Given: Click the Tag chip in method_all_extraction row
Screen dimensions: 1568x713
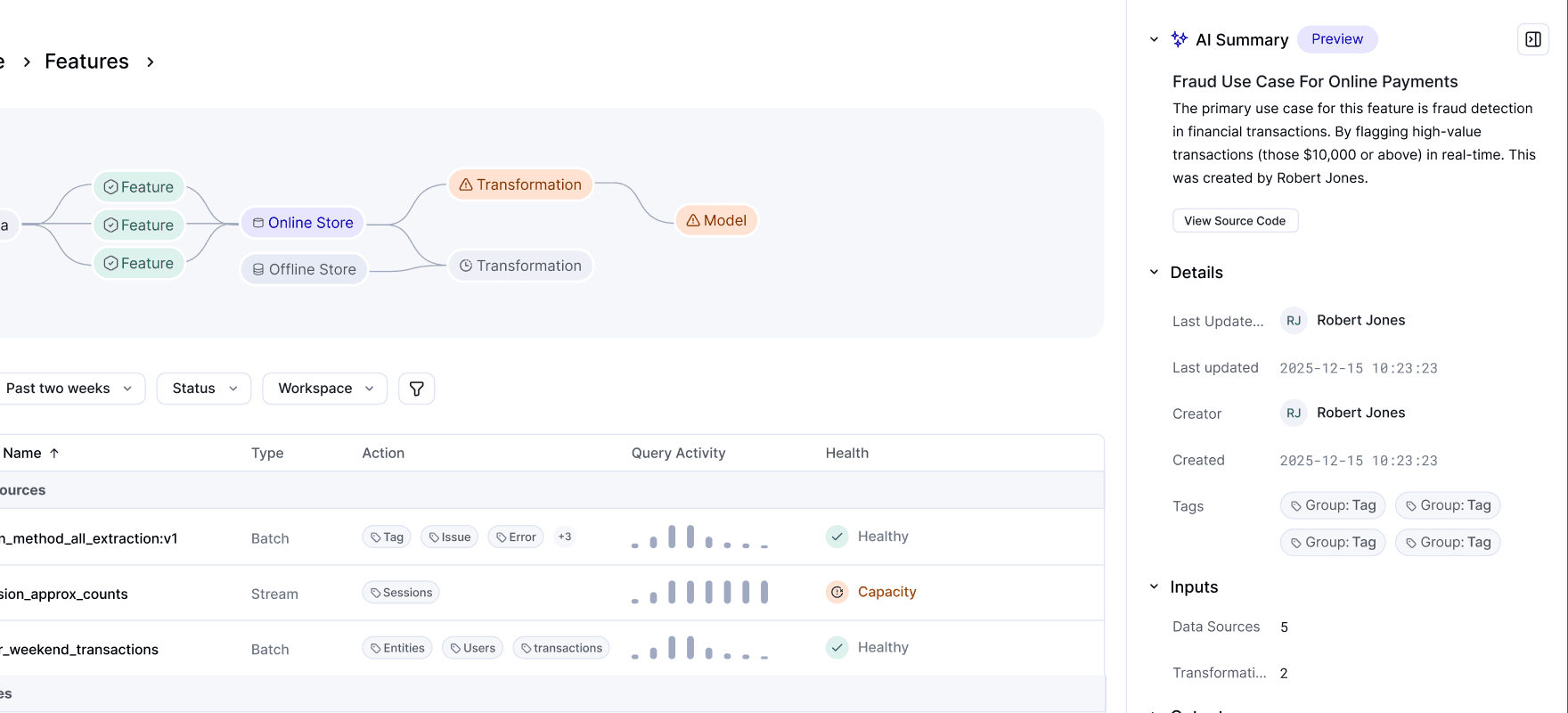Looking at the screenshot, I should (x=387, y=537).
